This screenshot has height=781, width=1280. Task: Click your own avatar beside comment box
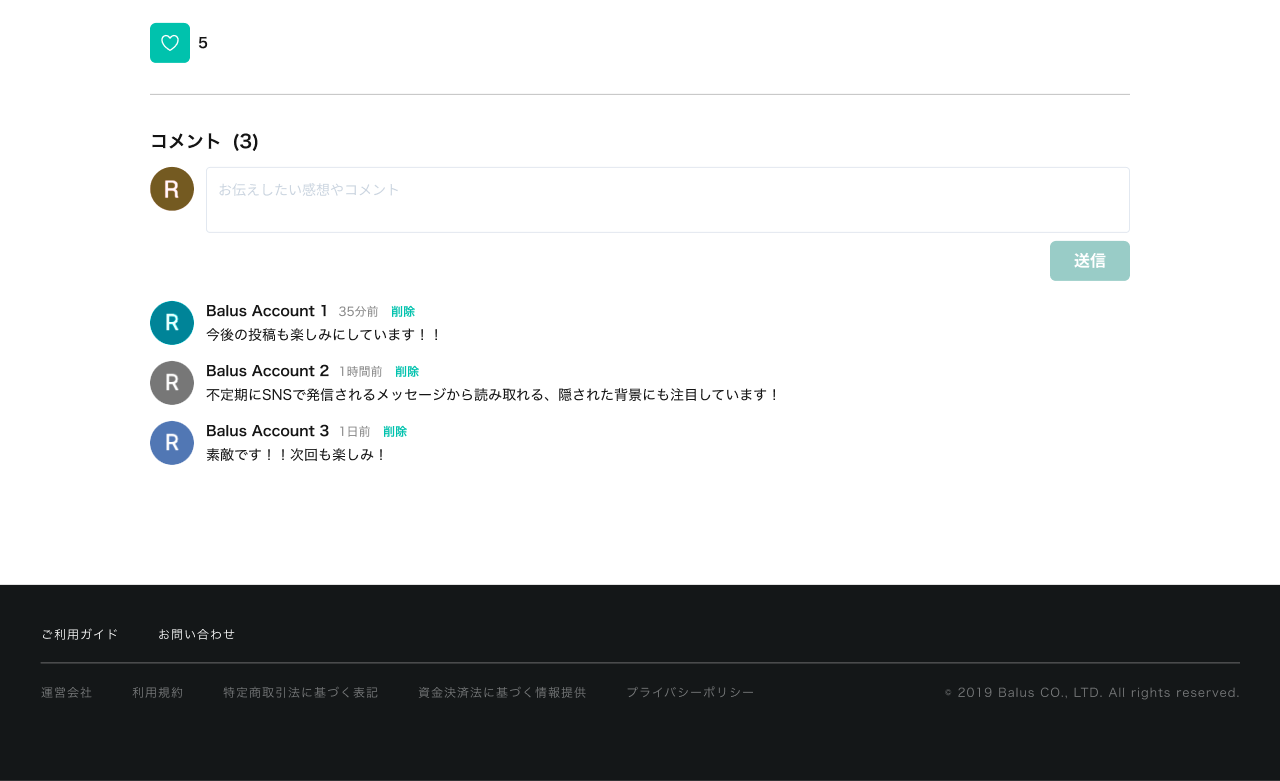pyautogui.click(x=172, y=189)
